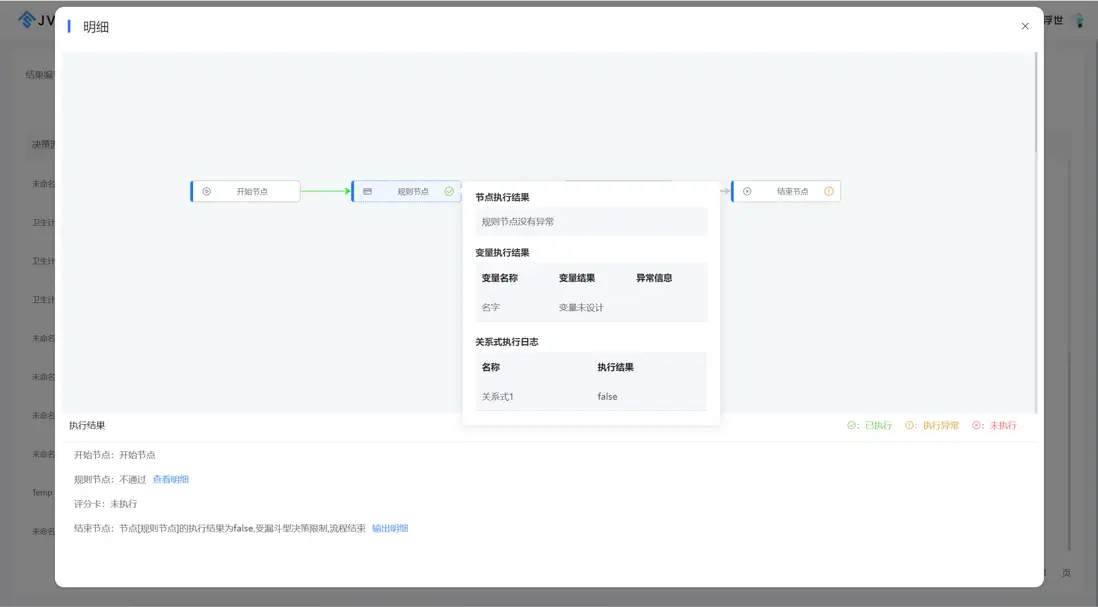Click the 异常信息 column header
This screenshot has width=1098, height=607.
[654, 278]
